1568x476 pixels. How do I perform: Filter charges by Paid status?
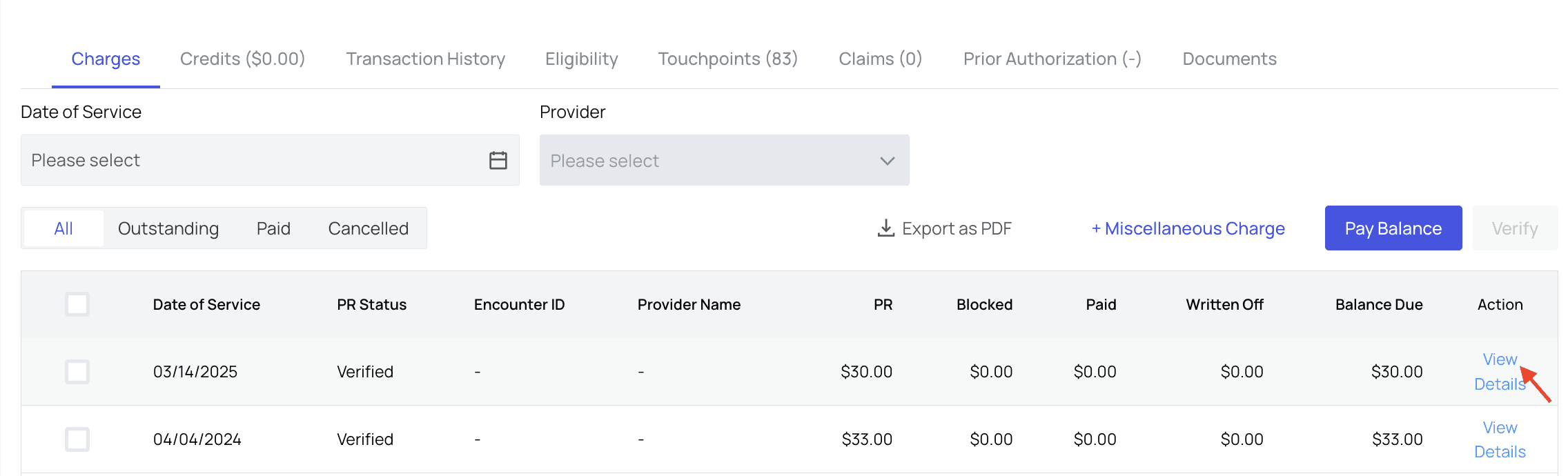(273, 228)
